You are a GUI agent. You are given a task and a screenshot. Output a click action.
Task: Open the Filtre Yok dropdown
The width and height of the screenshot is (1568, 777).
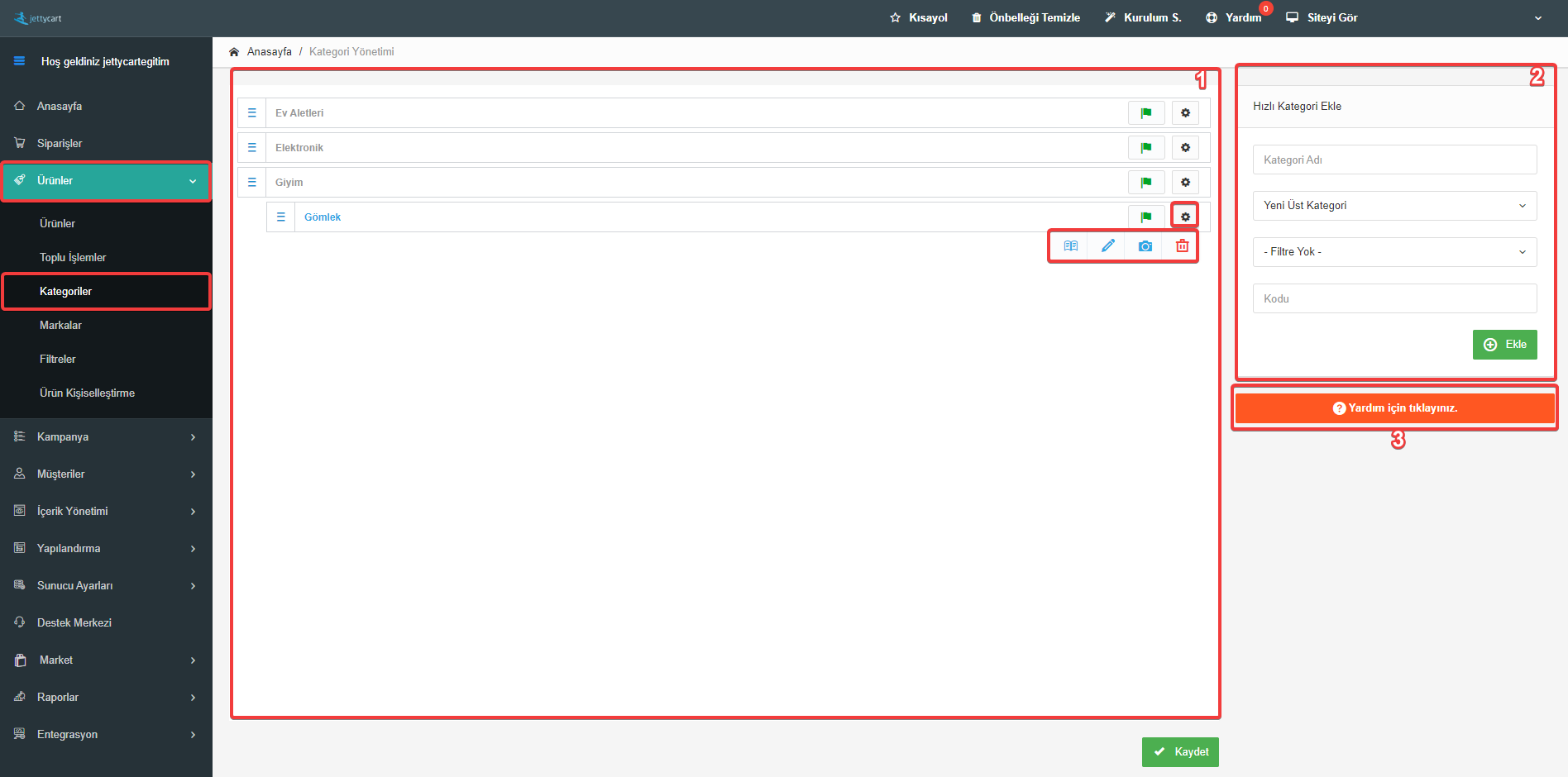[x=1395, y=252]
